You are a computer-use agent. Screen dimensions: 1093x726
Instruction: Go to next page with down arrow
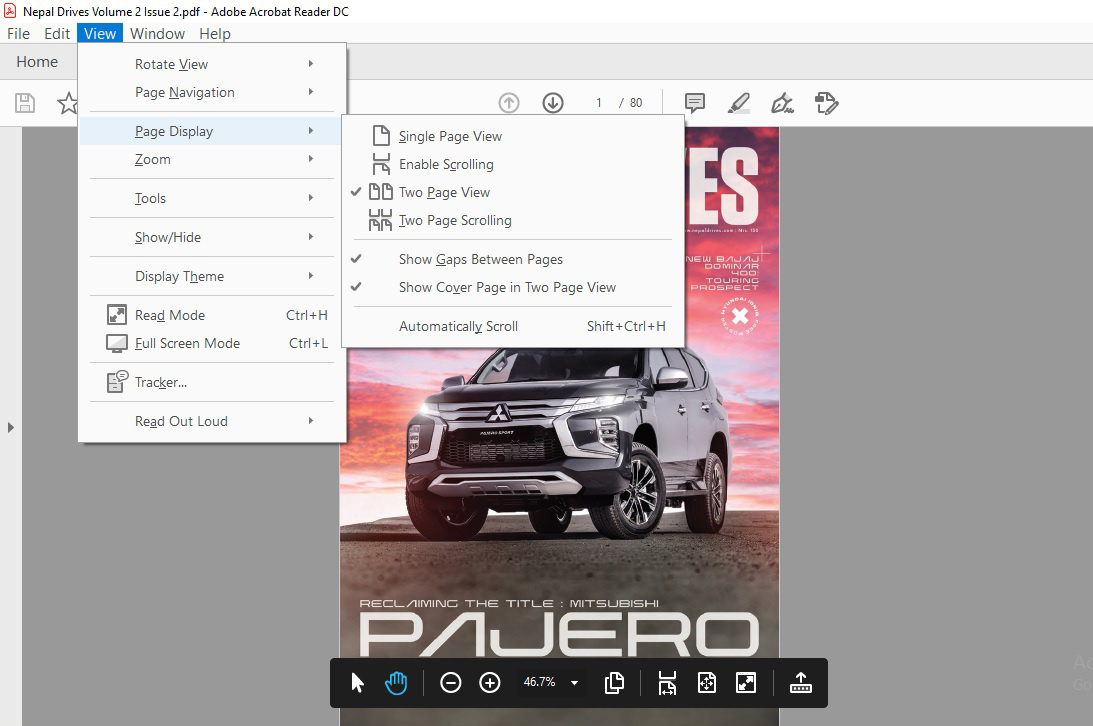click(x=553, y=103)
